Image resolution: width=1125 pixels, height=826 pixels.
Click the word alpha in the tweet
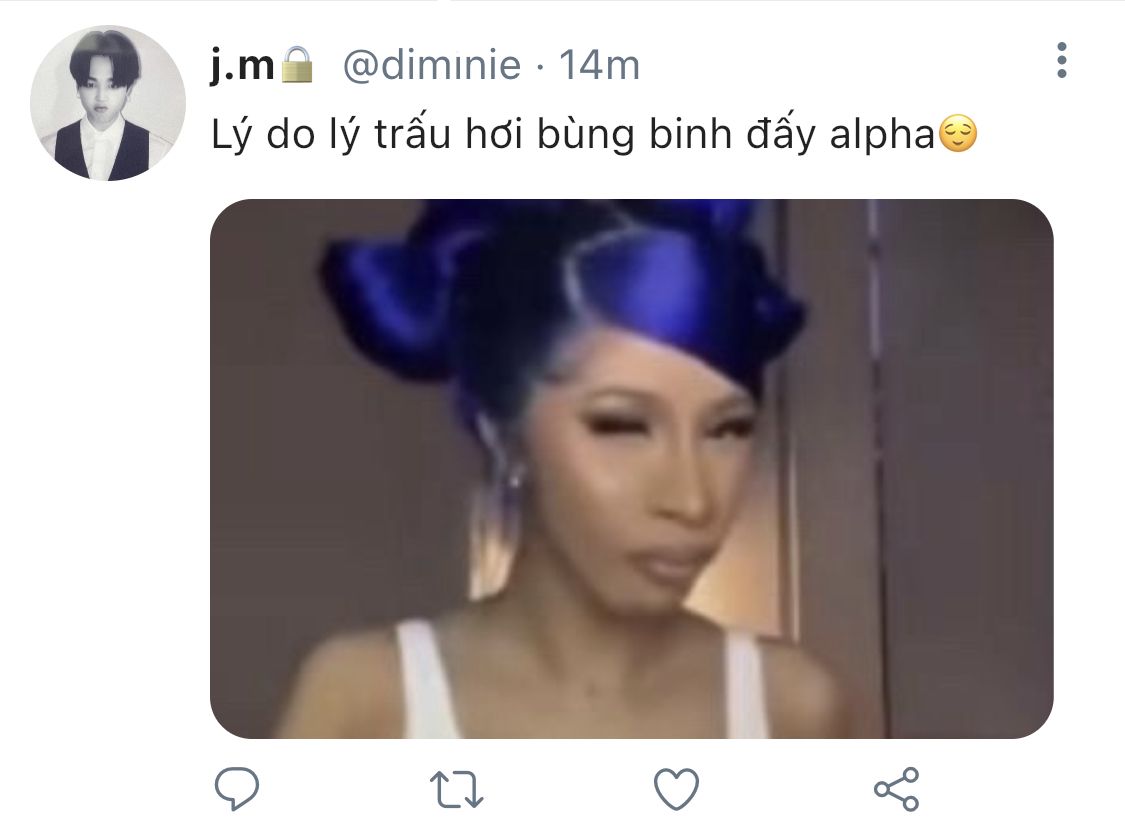[882, 135]
